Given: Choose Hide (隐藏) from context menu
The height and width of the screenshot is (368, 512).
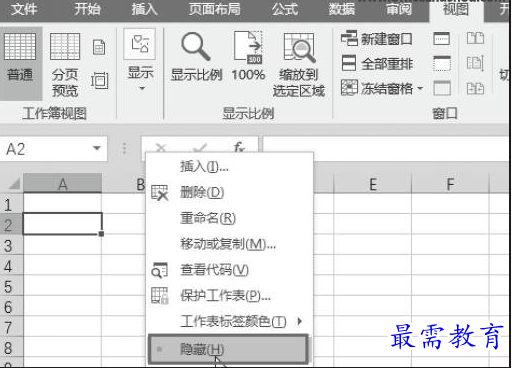Looking at the screenshot, I should click(228, 349).
